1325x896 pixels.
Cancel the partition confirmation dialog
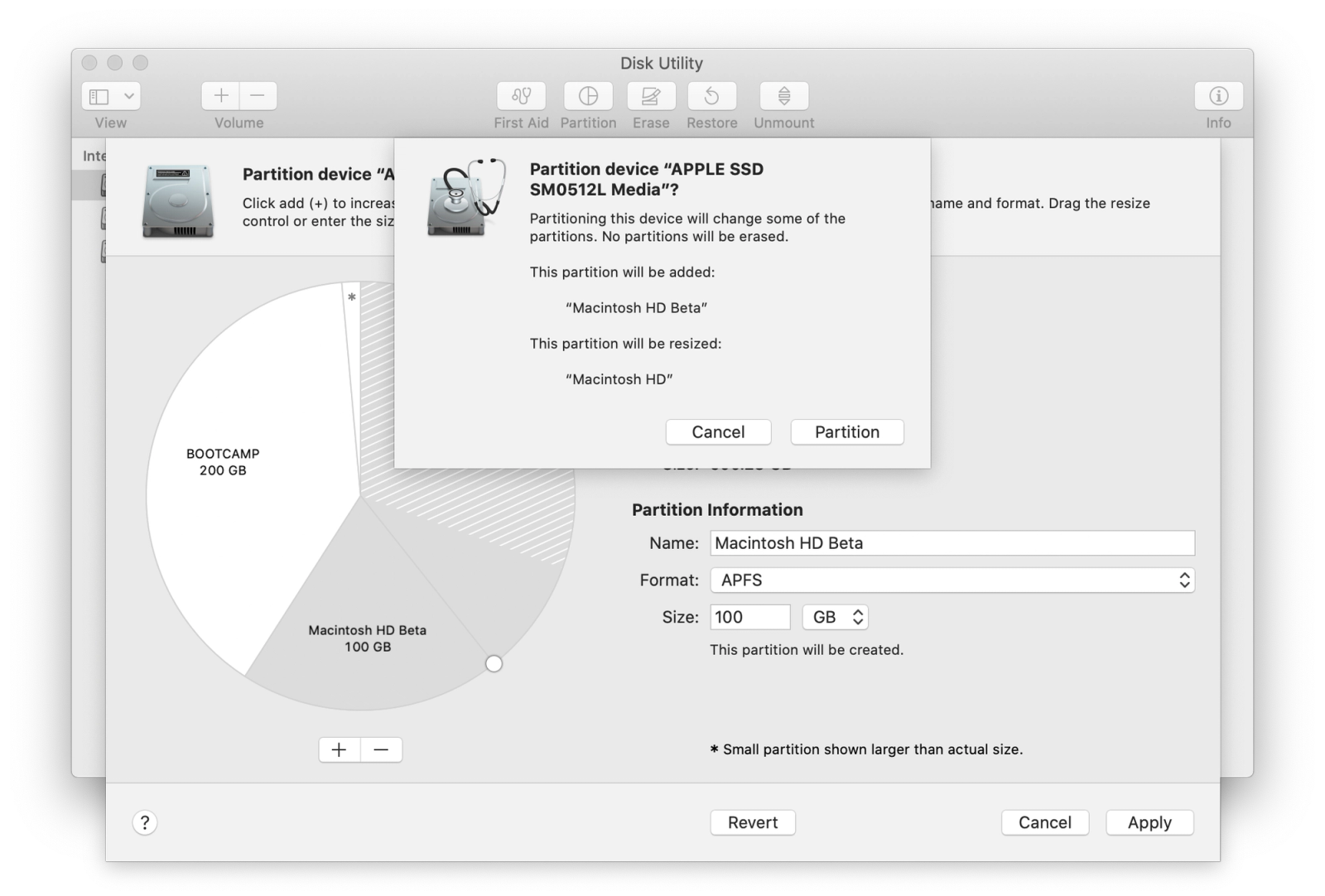tap(718, 432)
